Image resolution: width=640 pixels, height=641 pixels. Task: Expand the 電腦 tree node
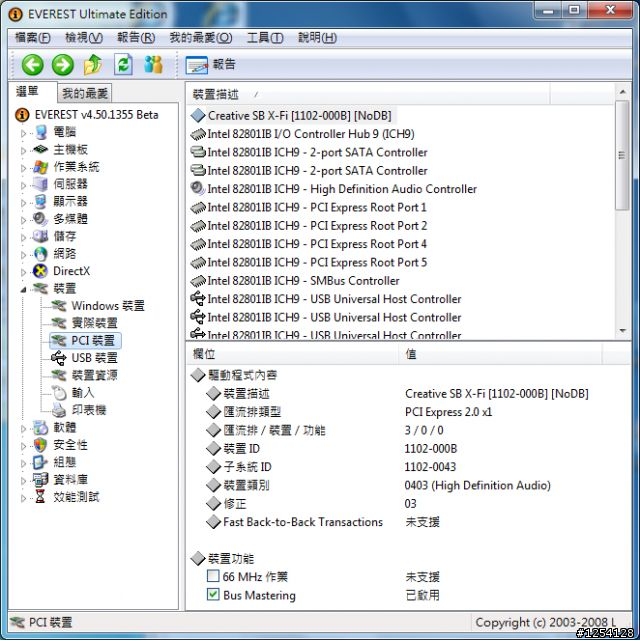(23, 133)
